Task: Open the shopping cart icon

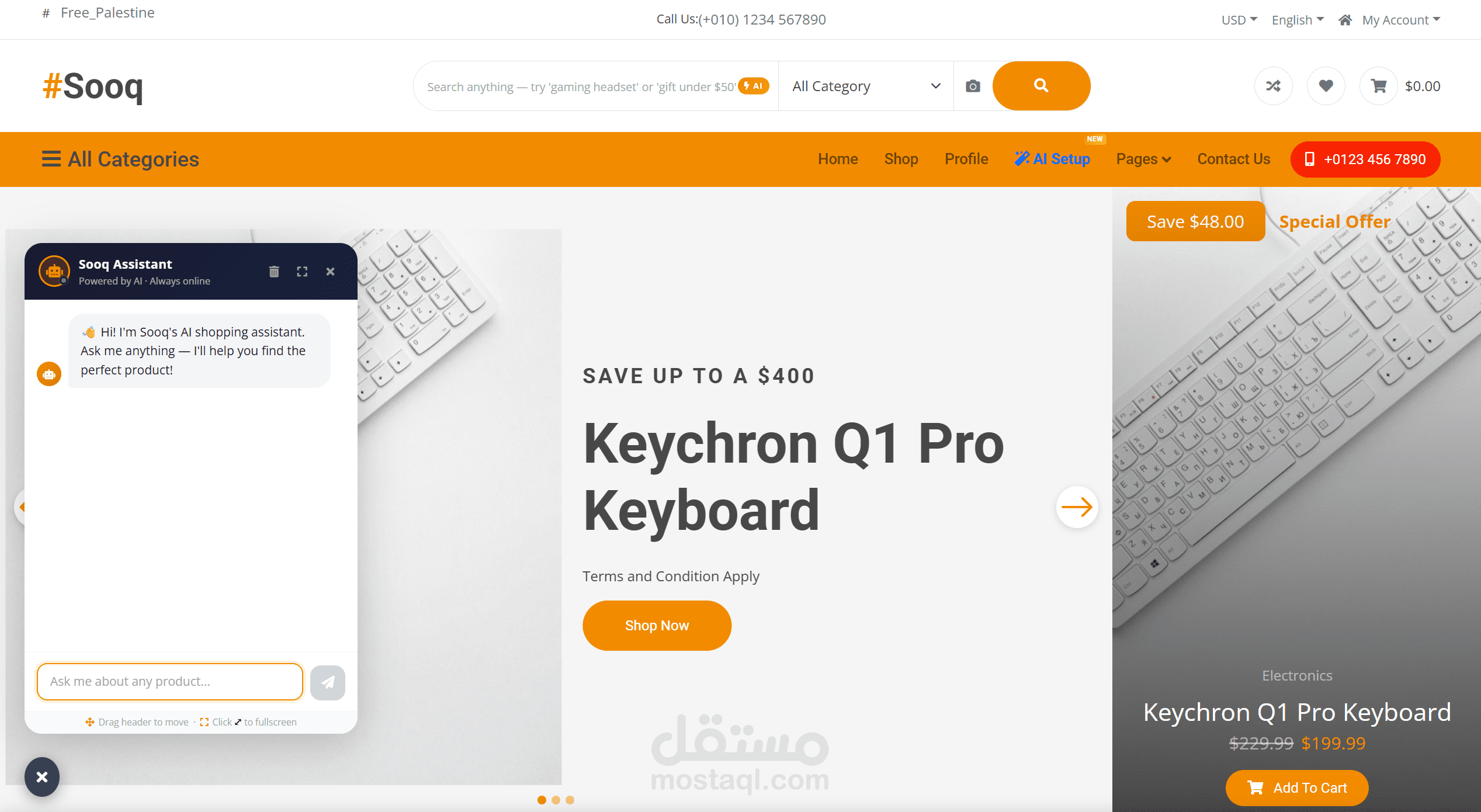Action: click(1379, 86)
